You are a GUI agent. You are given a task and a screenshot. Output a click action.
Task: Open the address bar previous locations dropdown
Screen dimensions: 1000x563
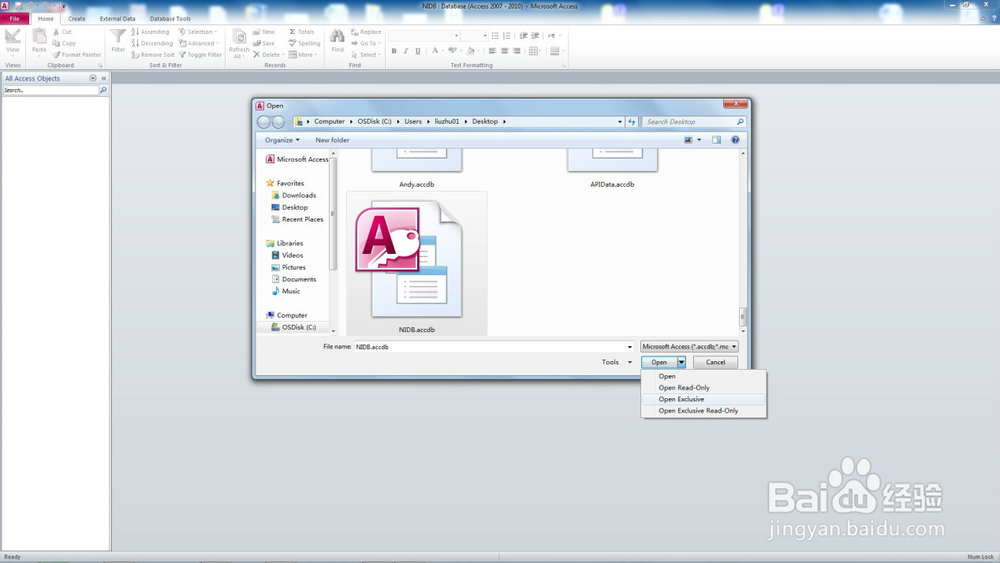coord(620,121)
